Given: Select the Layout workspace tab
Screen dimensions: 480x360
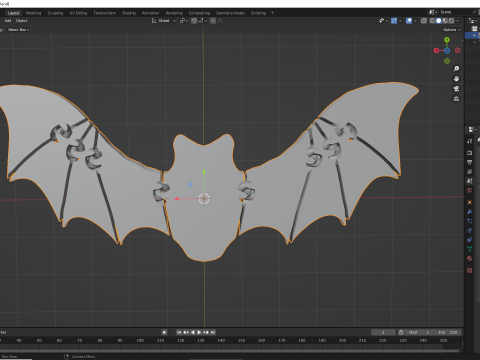Looking at the screenshot, I should 13,13.
